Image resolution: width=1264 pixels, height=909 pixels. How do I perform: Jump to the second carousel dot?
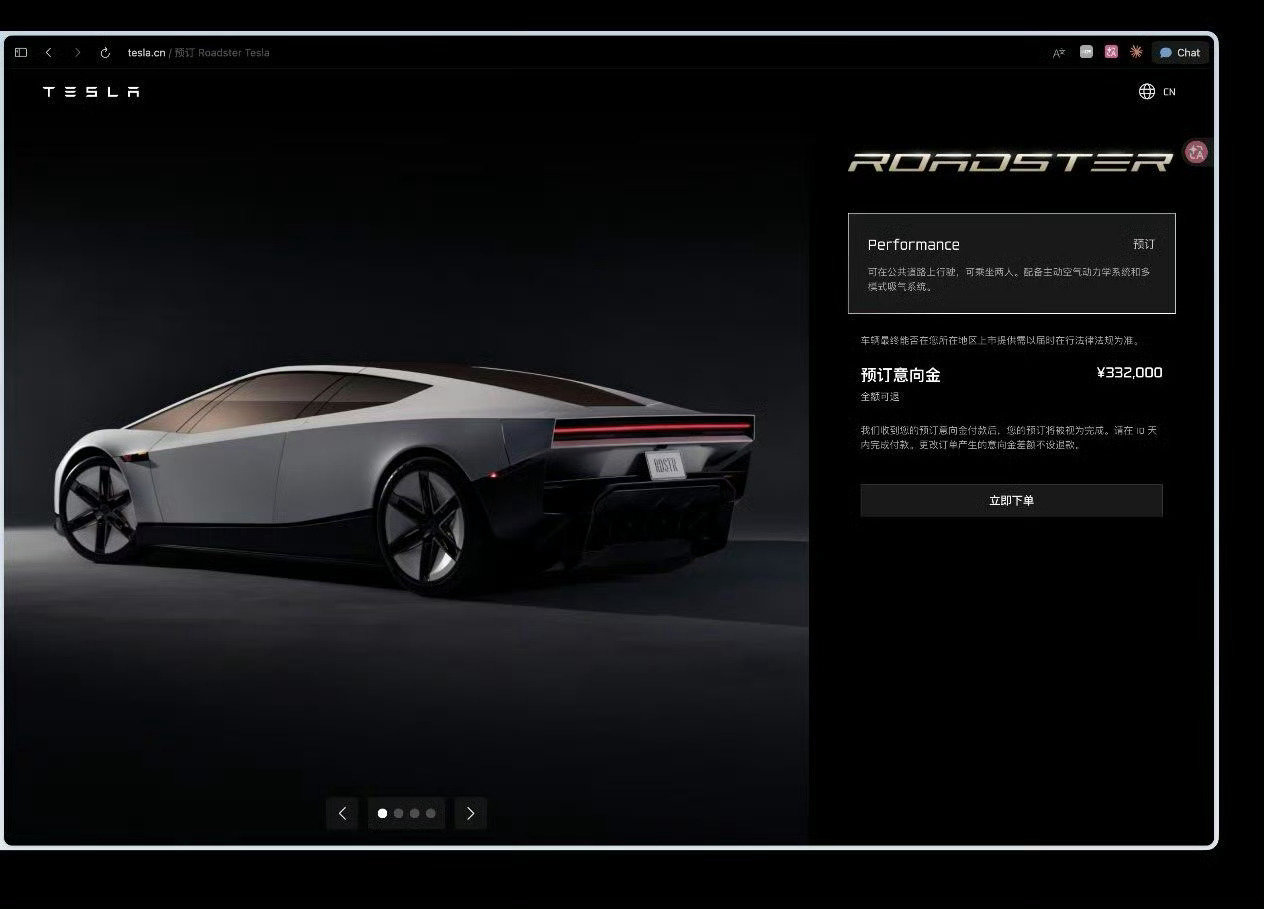pyautogui.click(x=398, y=813)
